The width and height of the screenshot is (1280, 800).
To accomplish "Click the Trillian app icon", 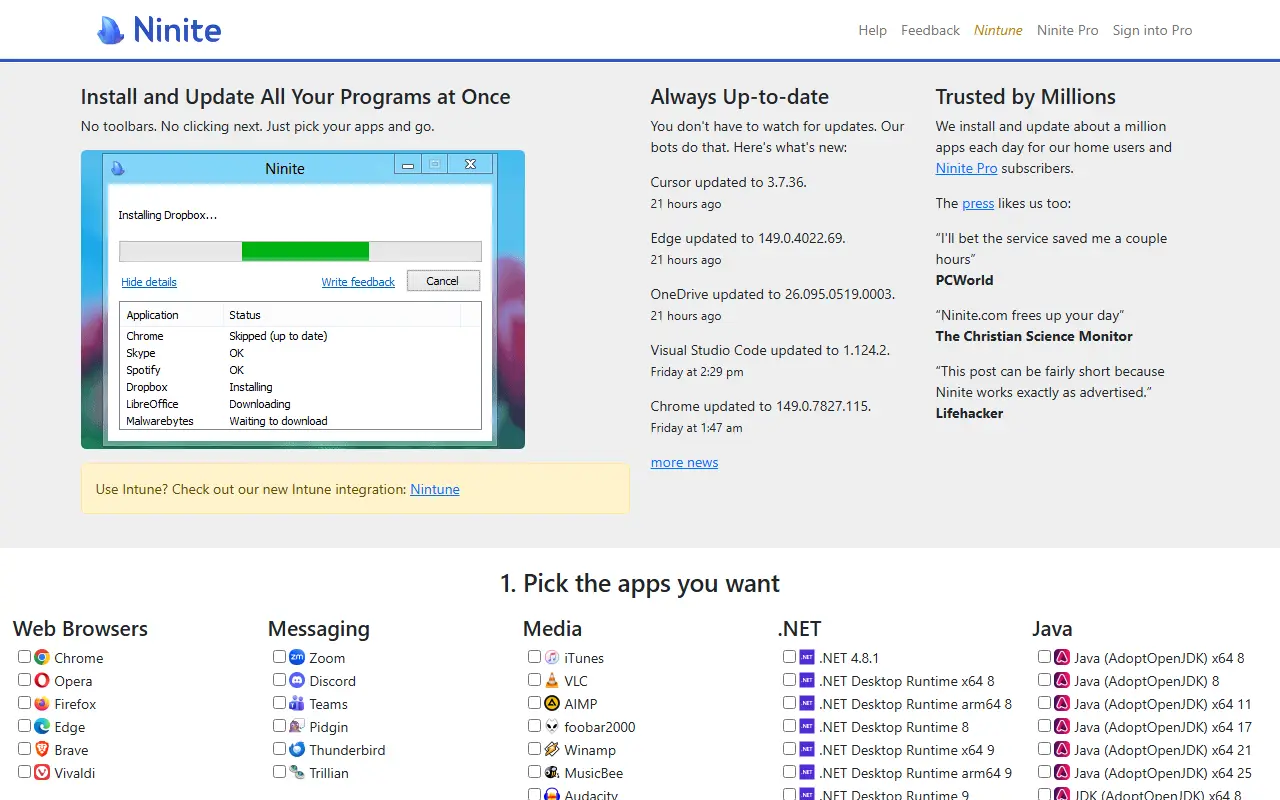I will (x=297, y=772).
